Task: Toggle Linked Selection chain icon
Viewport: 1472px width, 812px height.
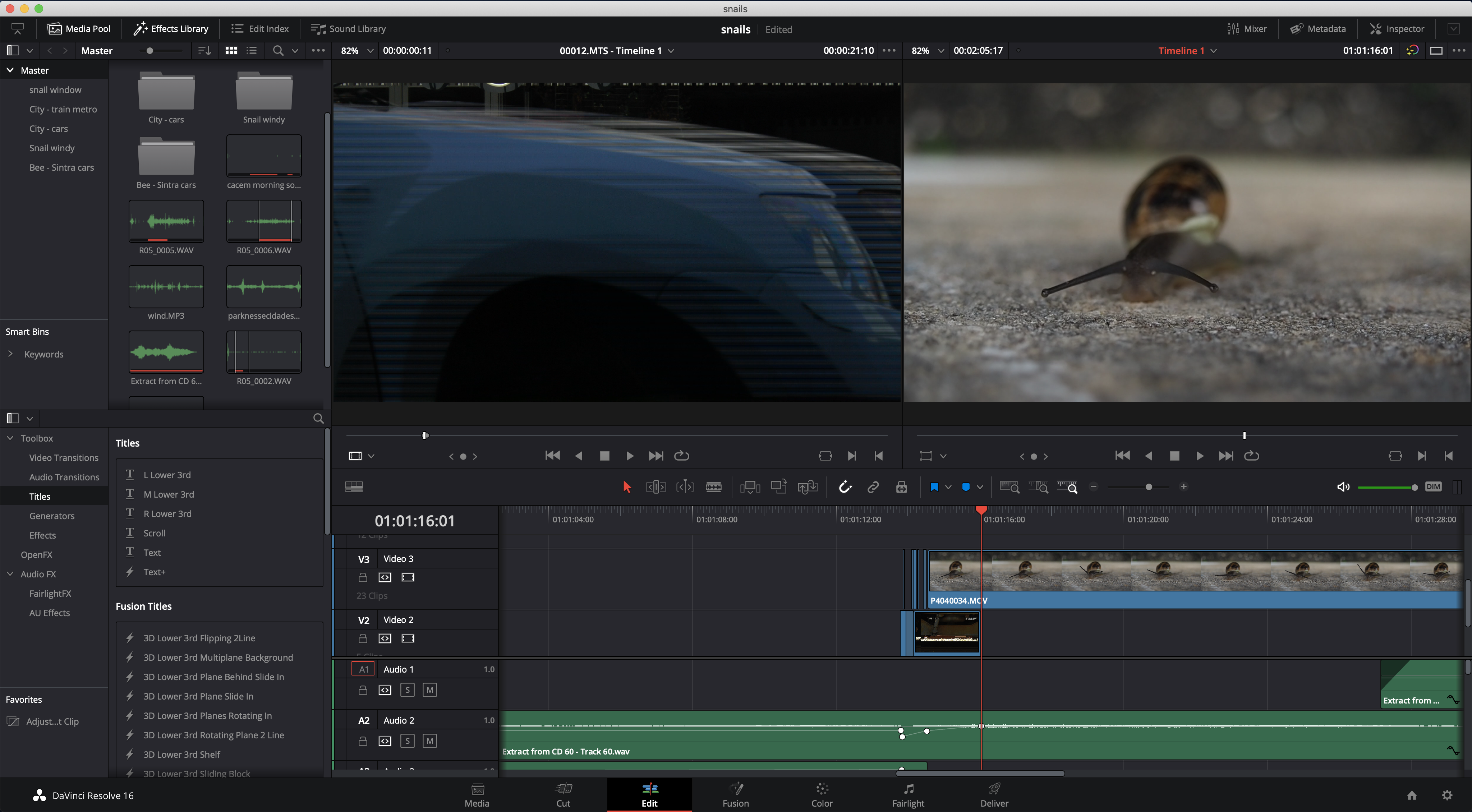Action: (x=873, y=487)
